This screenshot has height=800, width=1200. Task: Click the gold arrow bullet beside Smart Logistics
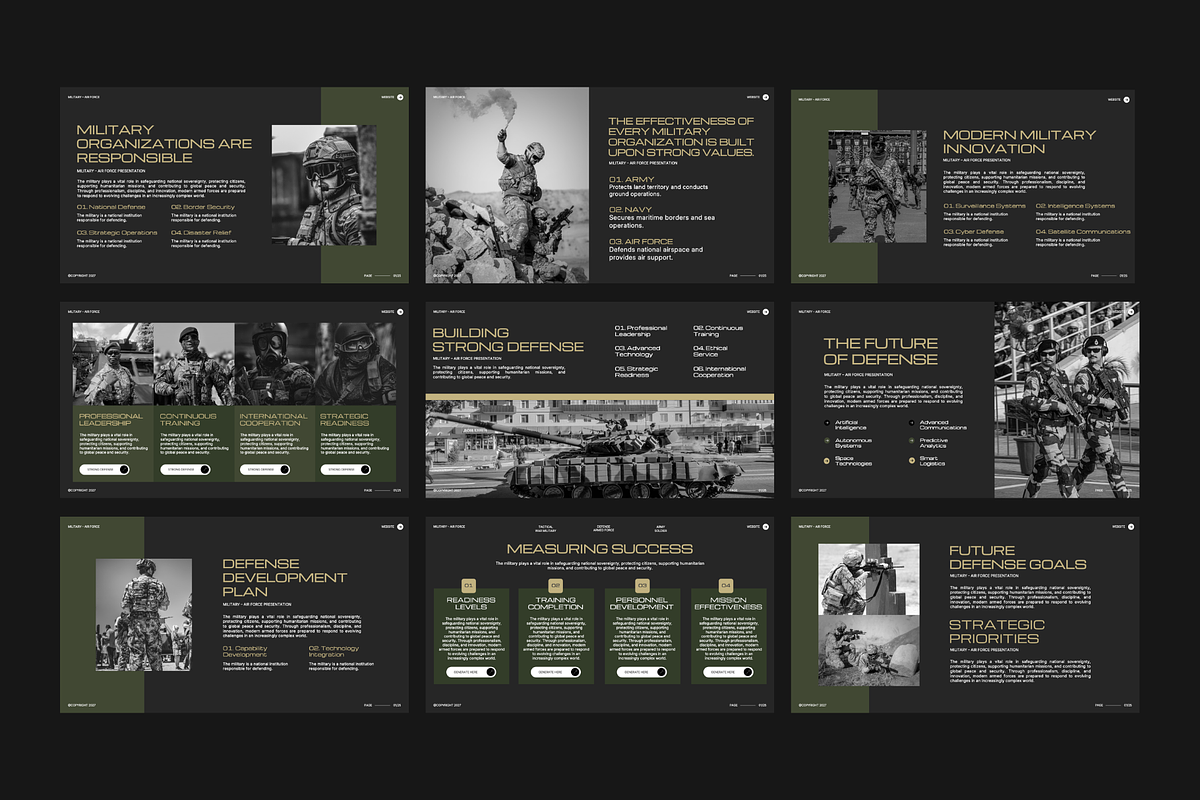(911, 460)
